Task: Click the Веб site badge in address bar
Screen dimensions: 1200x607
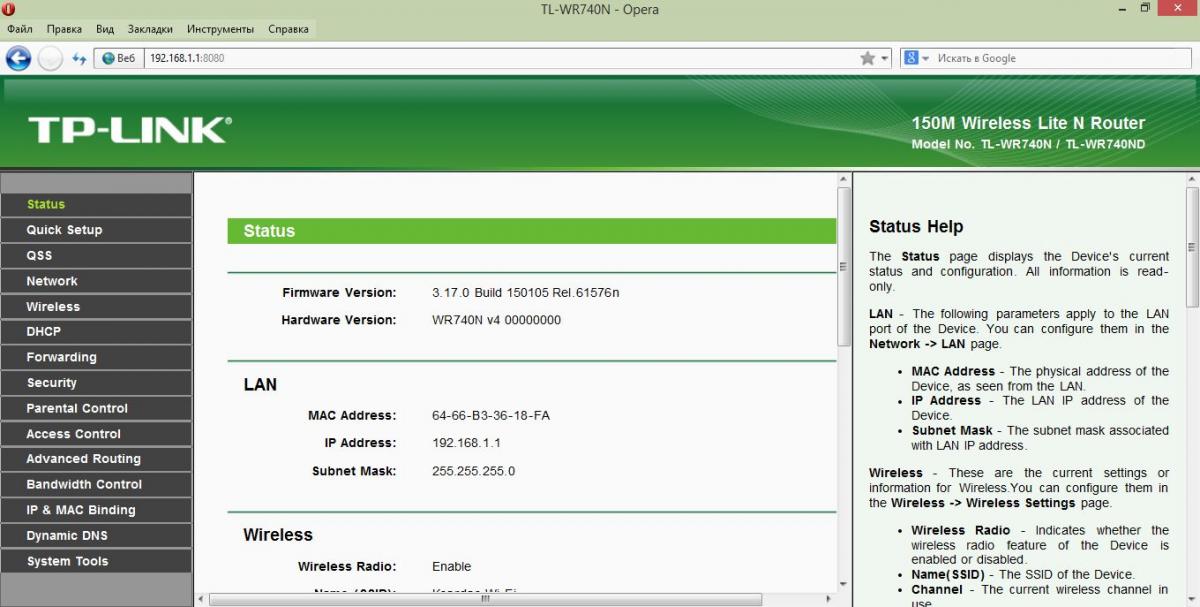Action: point(119,58)
